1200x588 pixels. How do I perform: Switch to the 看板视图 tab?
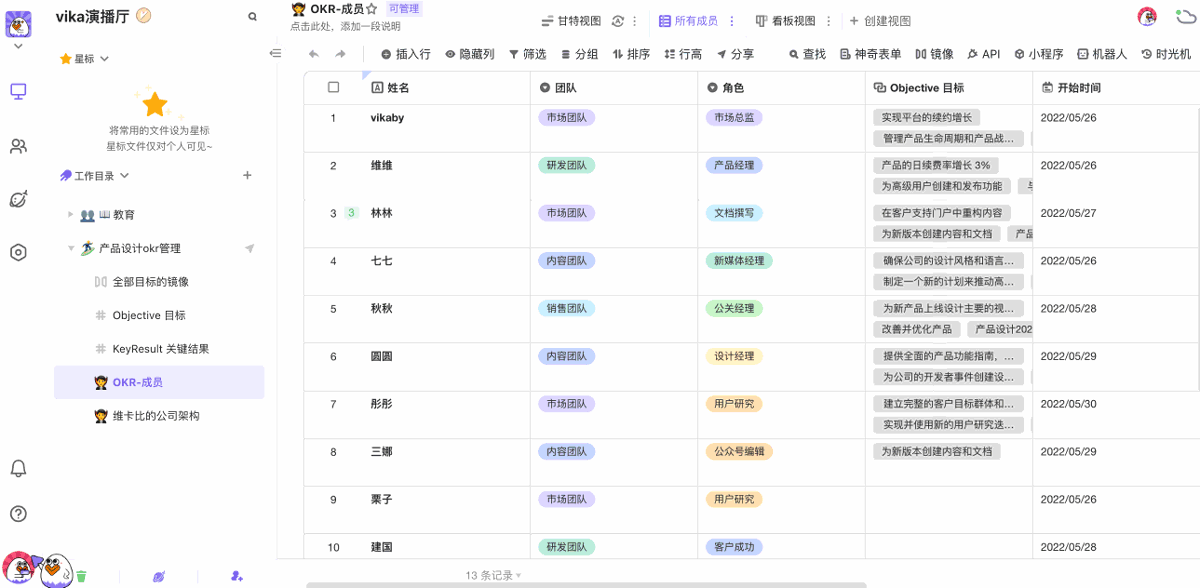click(785, 21)
